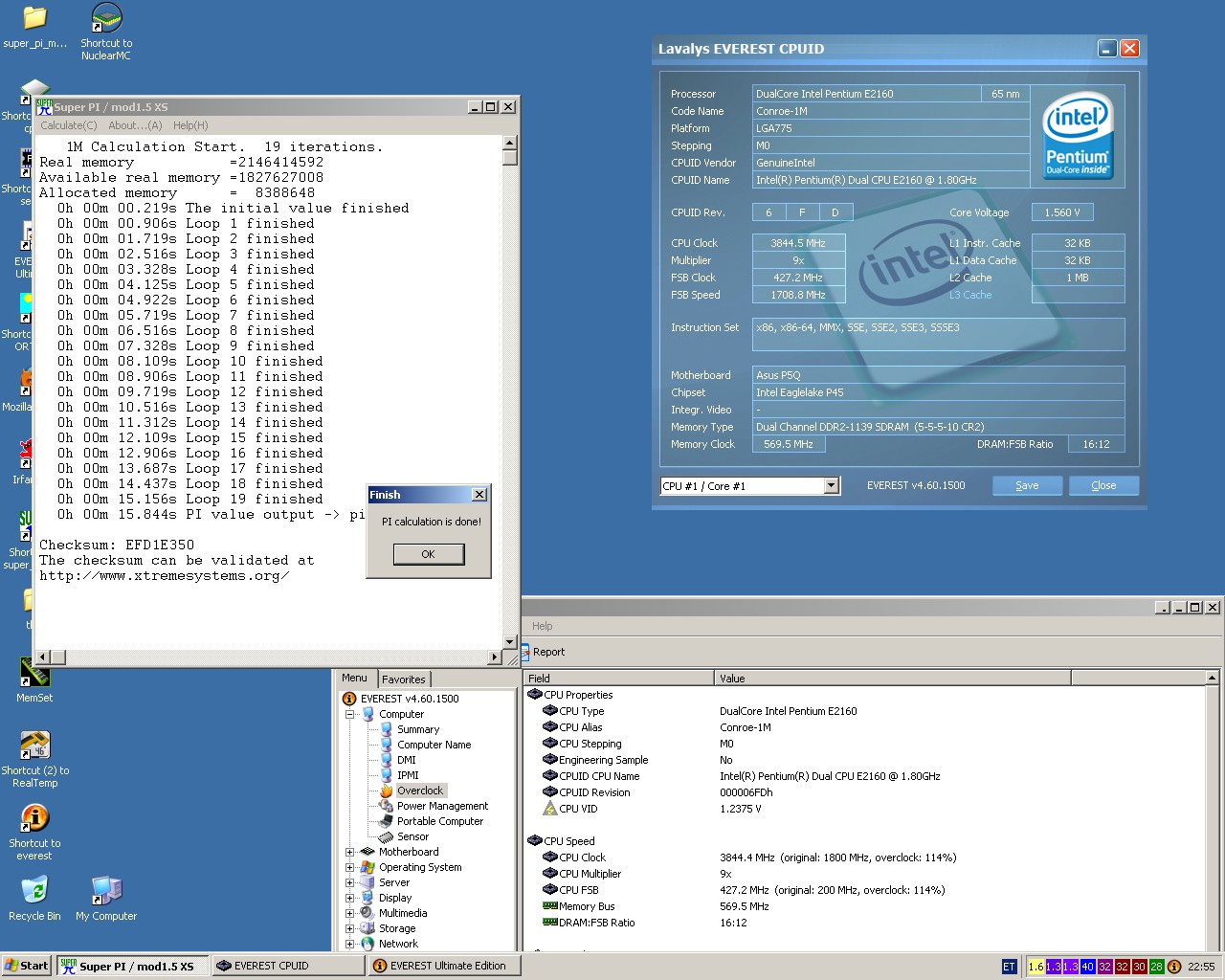Select the Portable Computer tree item
Viewport: 1225px width, 980px height.
[440, 821]
